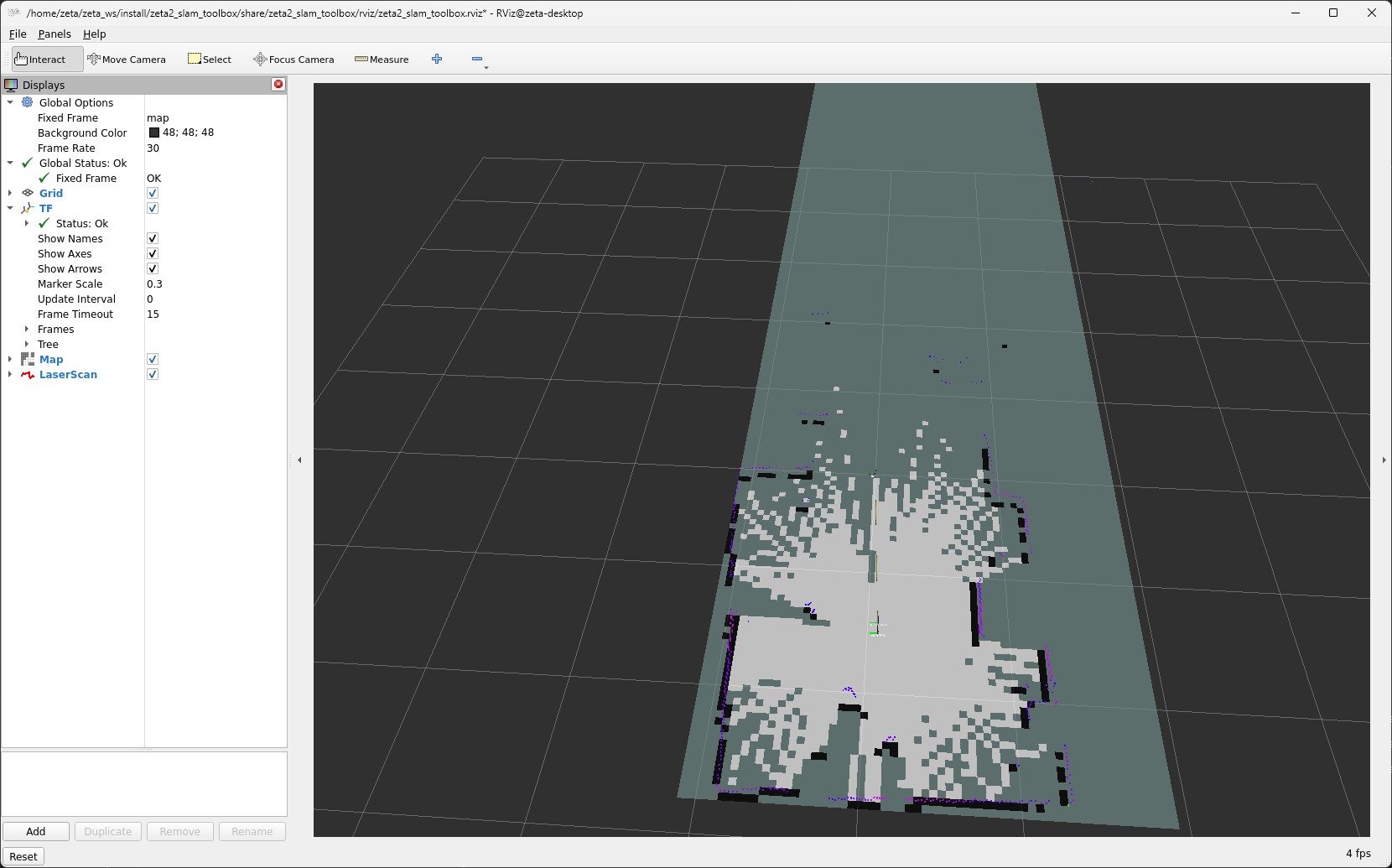Viewport: 1392px width, 868px height.
Task: Click the blue minus remove-tool icon
Action: (x=477, y=59)
